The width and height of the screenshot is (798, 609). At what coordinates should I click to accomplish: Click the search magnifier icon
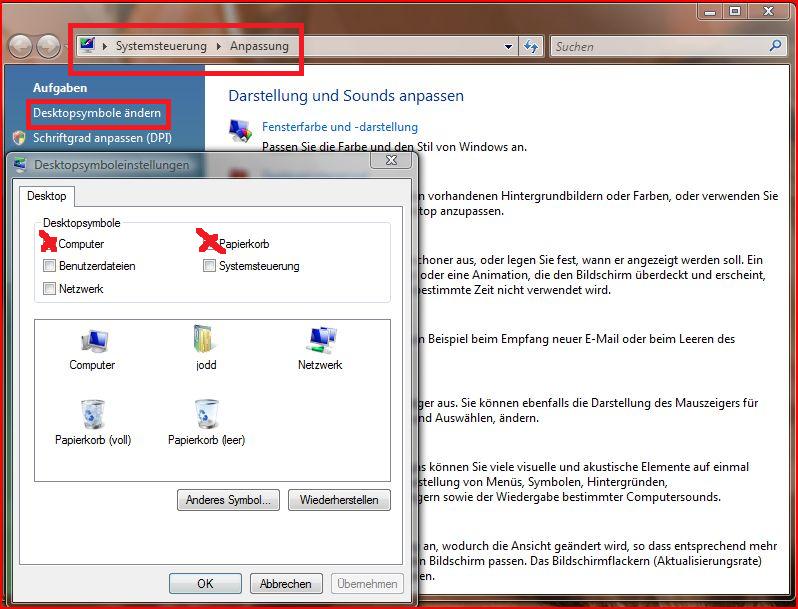(775, 46)
